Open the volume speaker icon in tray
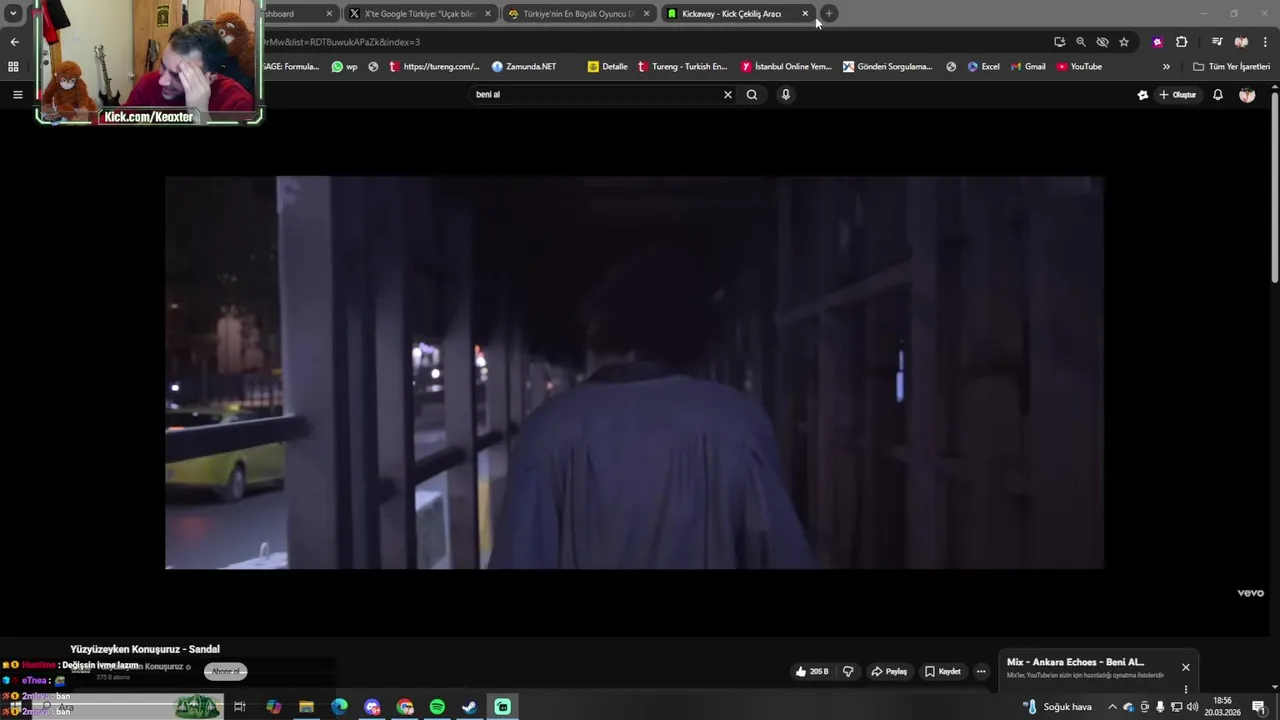The height and width of the screenshot is (720, 1280). pos(1192,707)
